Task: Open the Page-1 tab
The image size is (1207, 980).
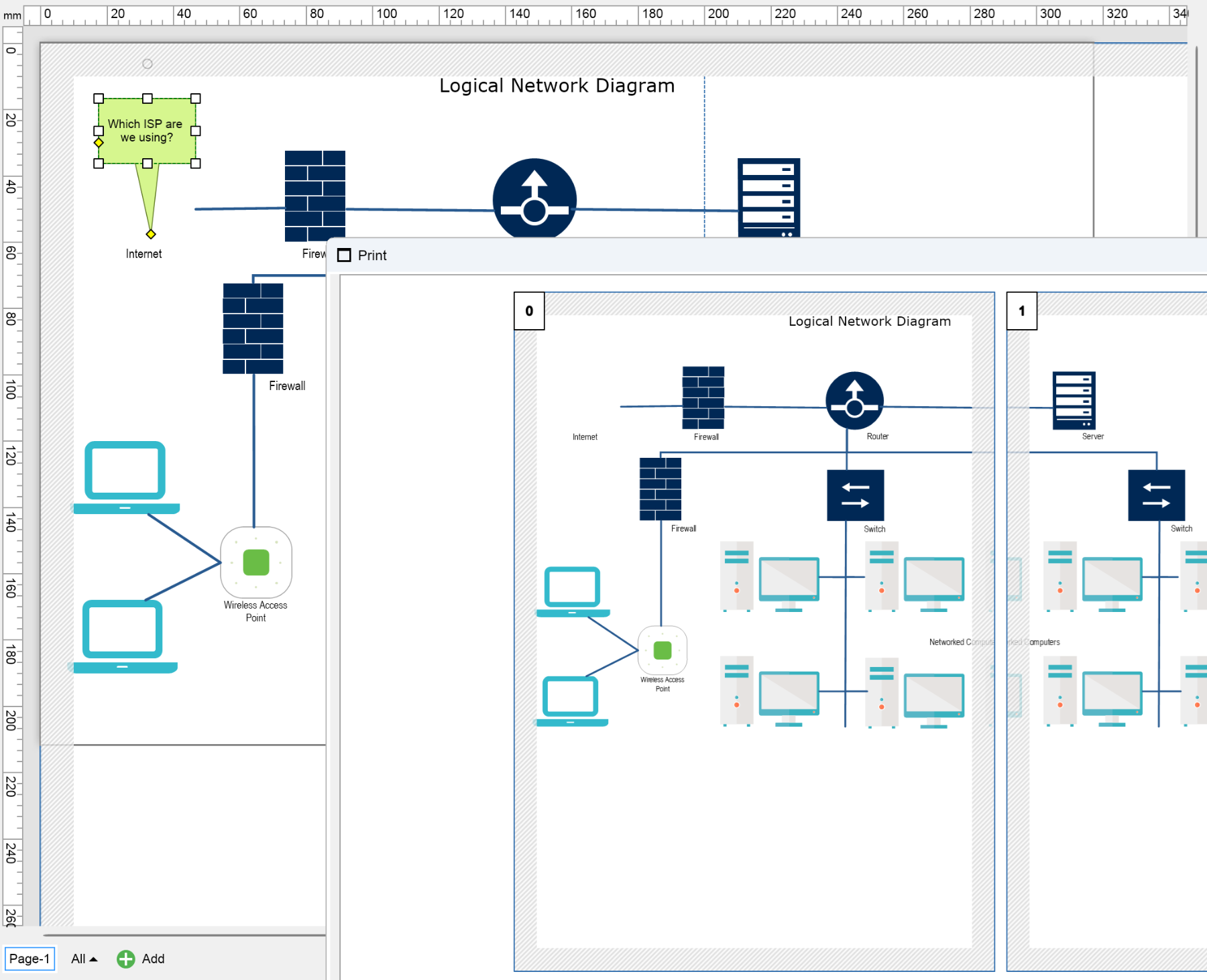Action: (30, 959)
